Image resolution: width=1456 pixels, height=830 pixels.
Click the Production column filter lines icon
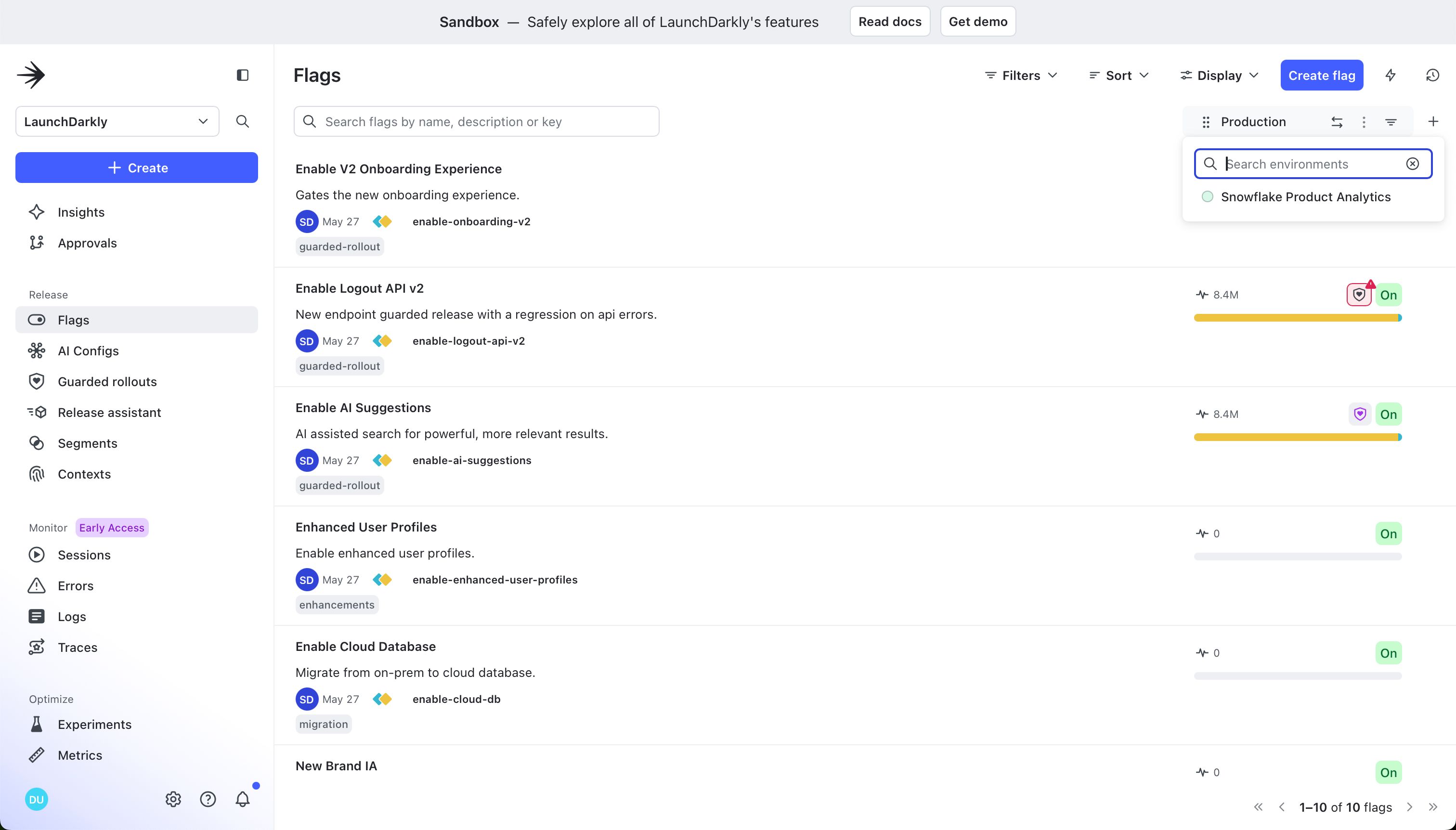tap(1391, 122)
